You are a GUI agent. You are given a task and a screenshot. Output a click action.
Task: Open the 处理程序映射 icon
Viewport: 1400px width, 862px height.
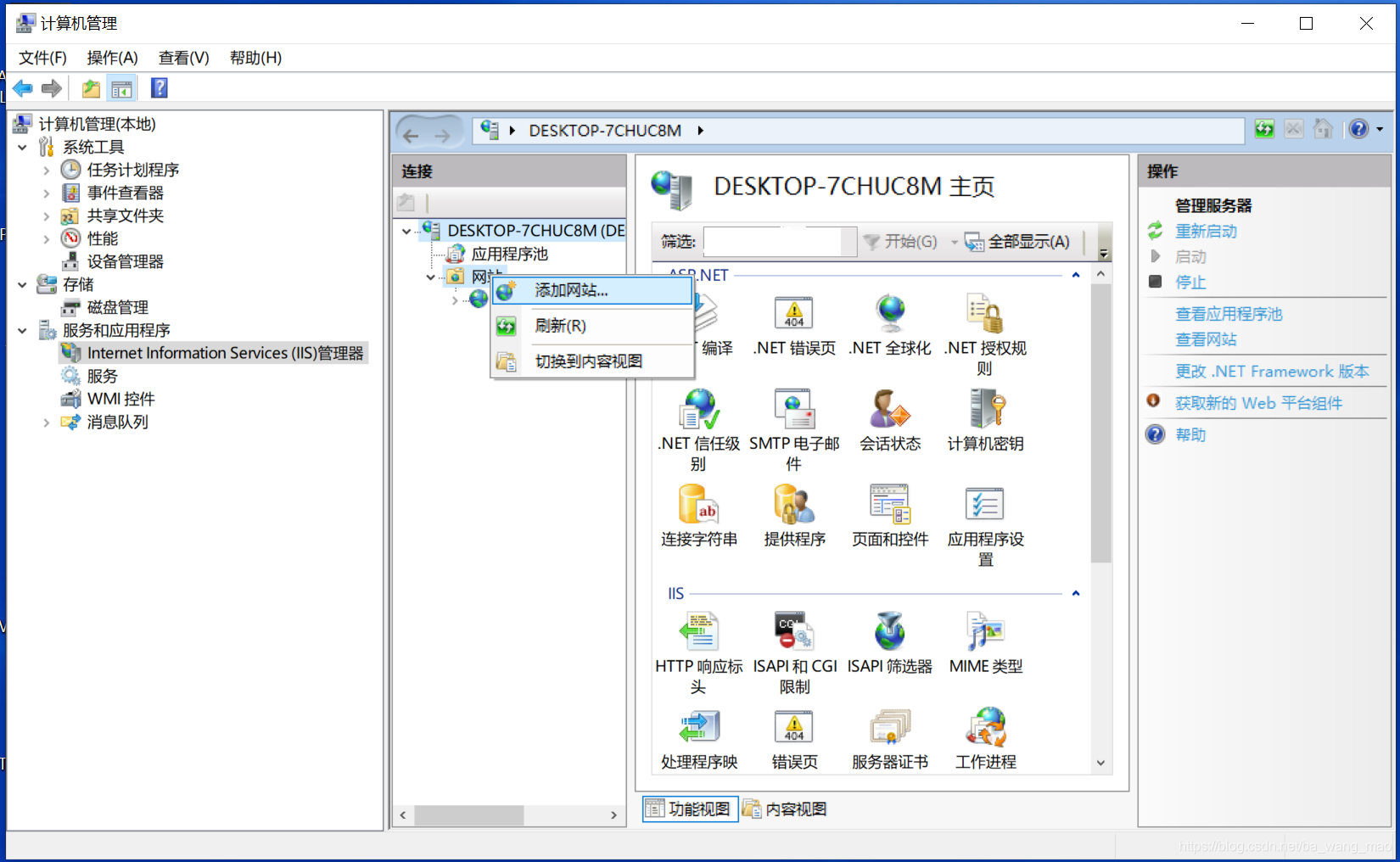tap(699, 727)
